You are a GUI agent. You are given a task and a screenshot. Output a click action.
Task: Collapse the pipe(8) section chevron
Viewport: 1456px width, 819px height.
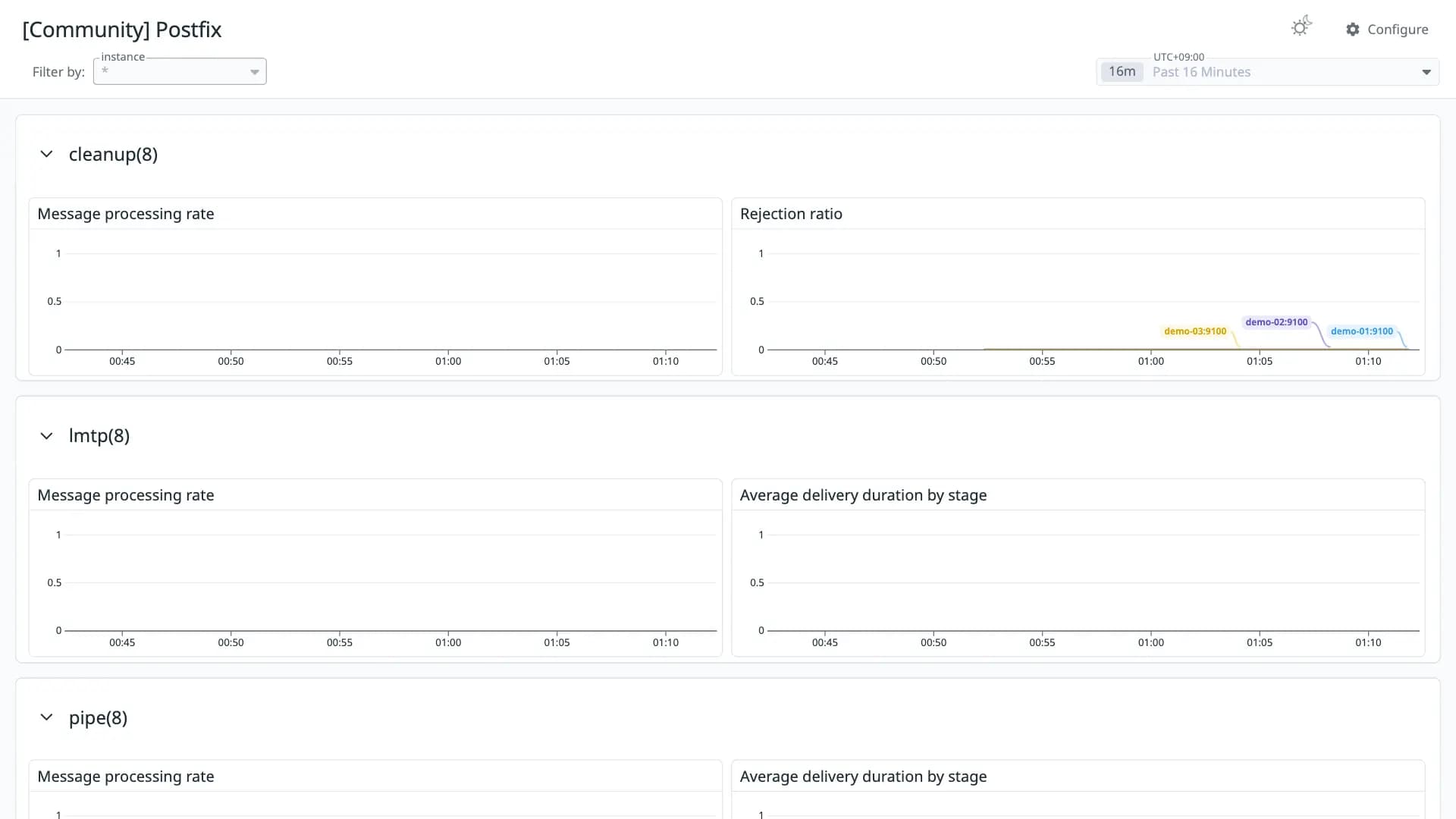click(x=46, y=717)
